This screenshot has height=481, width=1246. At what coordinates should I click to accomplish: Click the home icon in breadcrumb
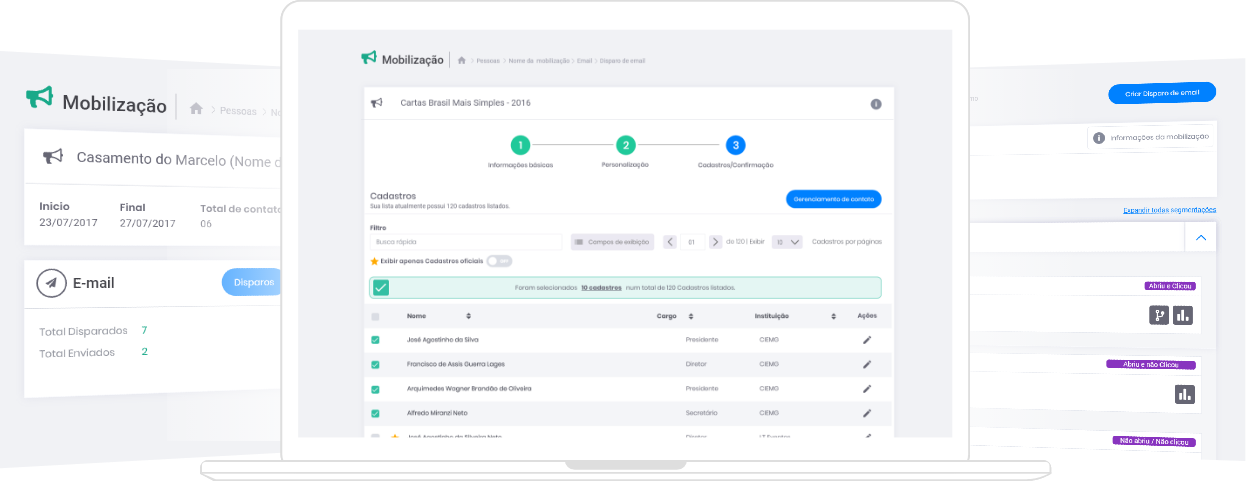461,60
